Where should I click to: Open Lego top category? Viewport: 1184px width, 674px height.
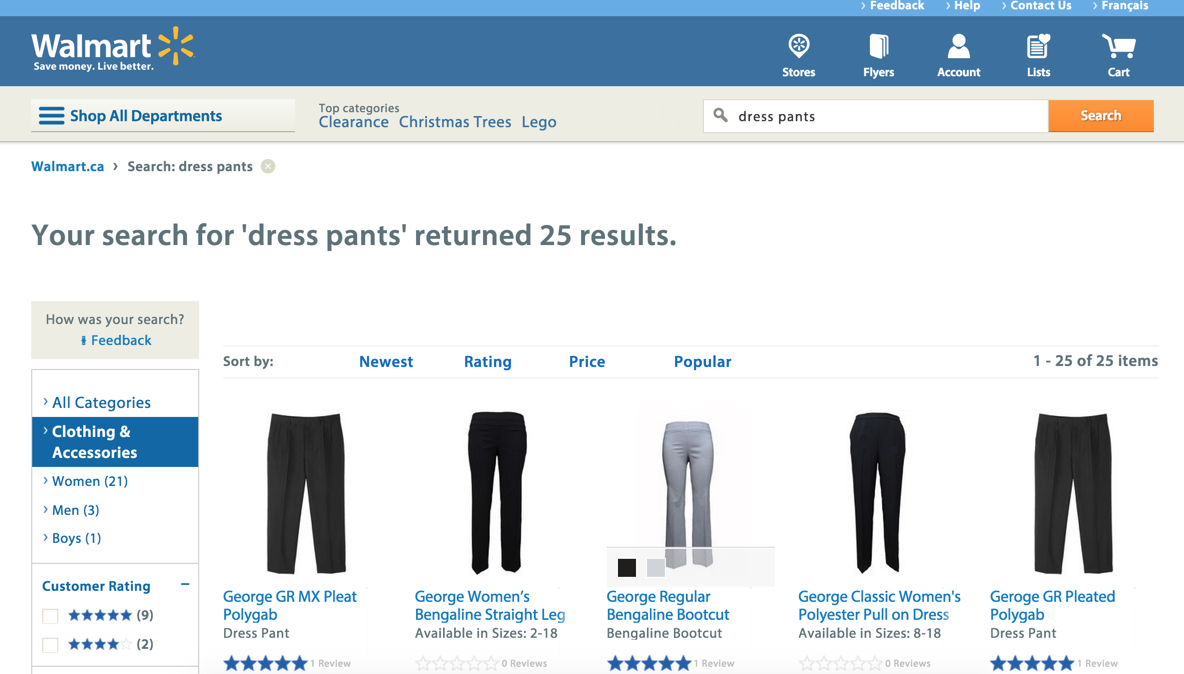[539, 122]
